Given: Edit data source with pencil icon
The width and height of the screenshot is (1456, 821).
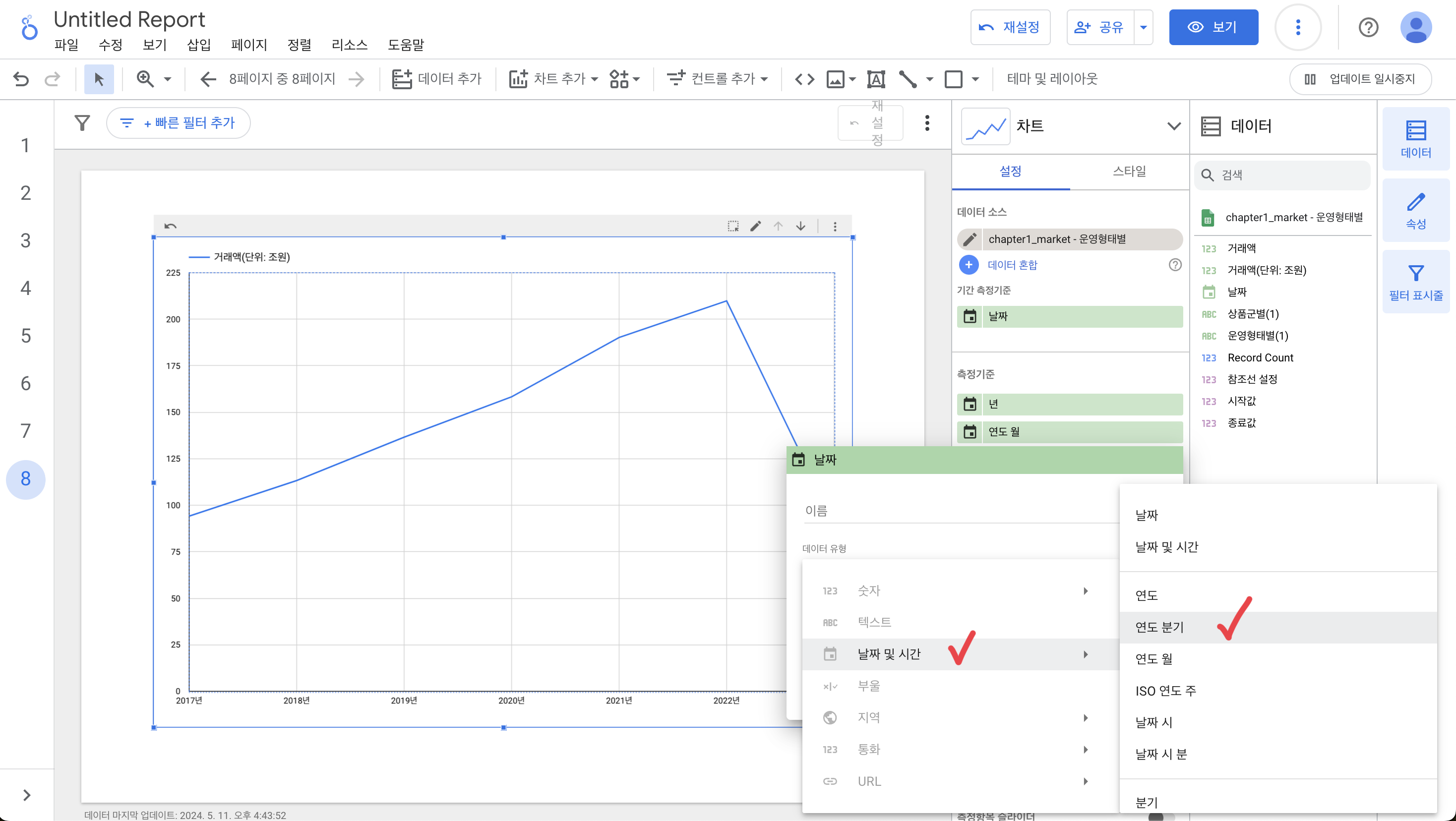Looking at the screenshot, I should click(970, 239).
